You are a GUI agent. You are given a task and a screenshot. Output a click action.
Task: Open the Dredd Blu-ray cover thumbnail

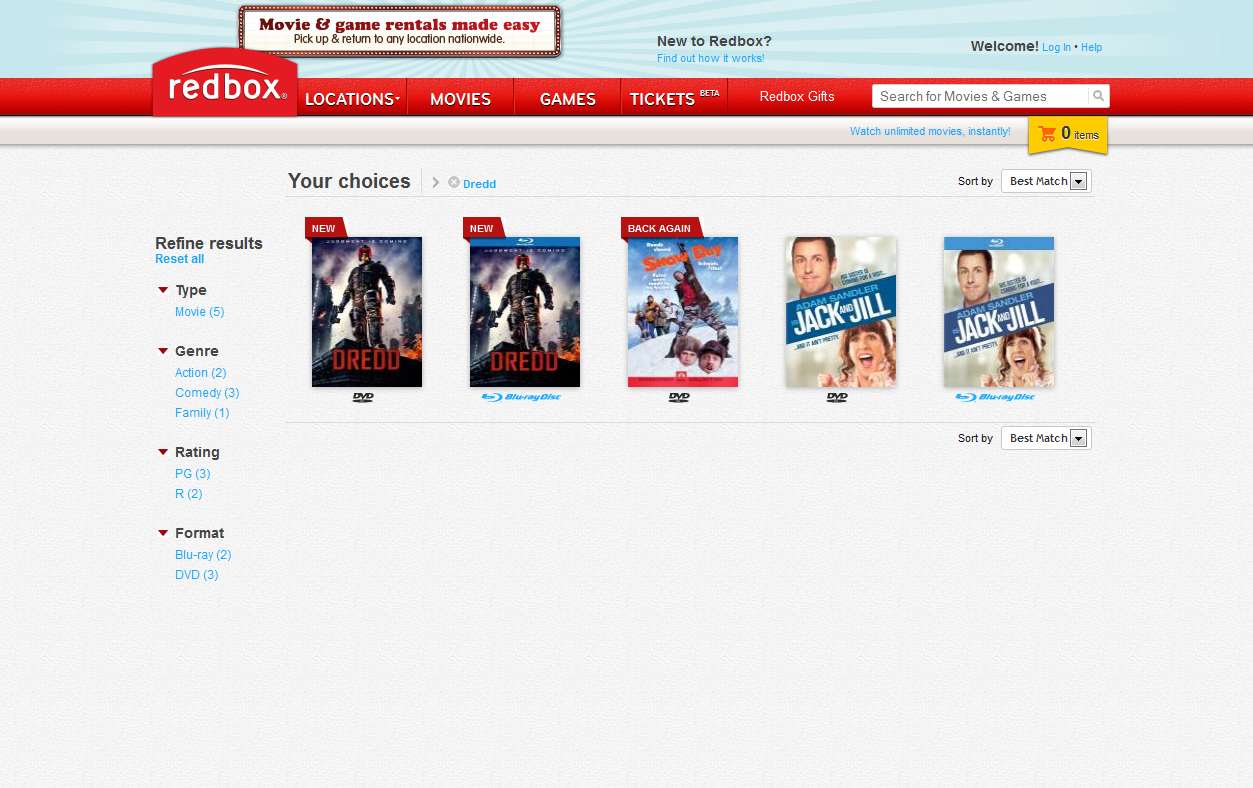(525, 312)
